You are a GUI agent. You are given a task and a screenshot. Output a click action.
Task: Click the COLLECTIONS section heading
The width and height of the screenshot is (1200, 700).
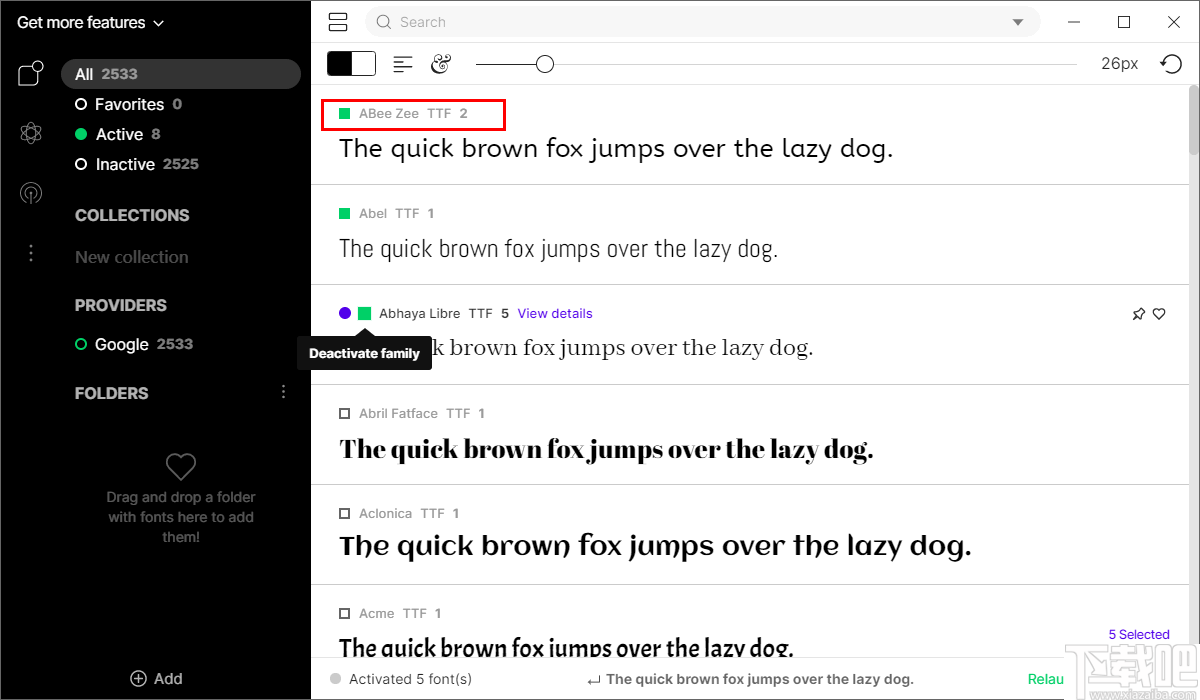click(132, 215)
